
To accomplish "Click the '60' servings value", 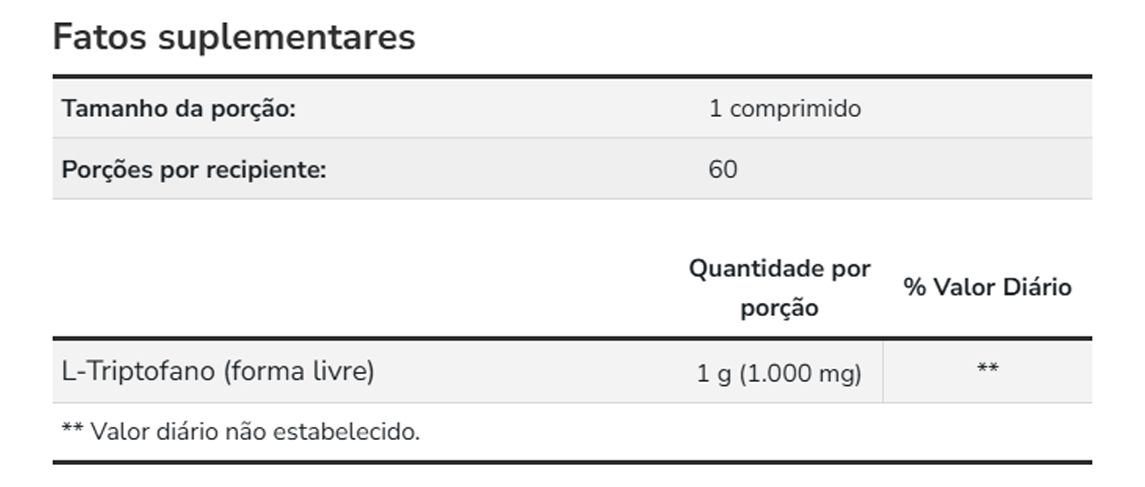I will pos(722,169).
